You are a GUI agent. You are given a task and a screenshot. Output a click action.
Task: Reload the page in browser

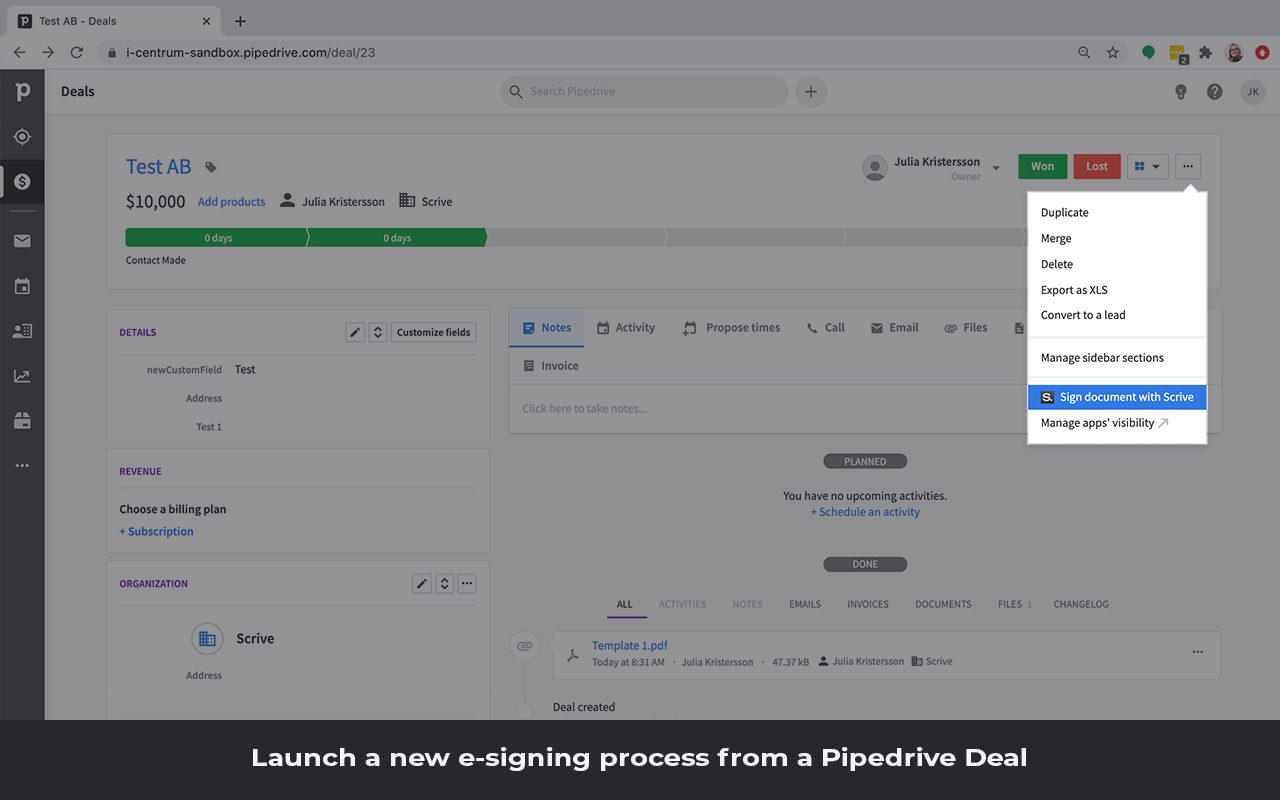coord(76,52)
